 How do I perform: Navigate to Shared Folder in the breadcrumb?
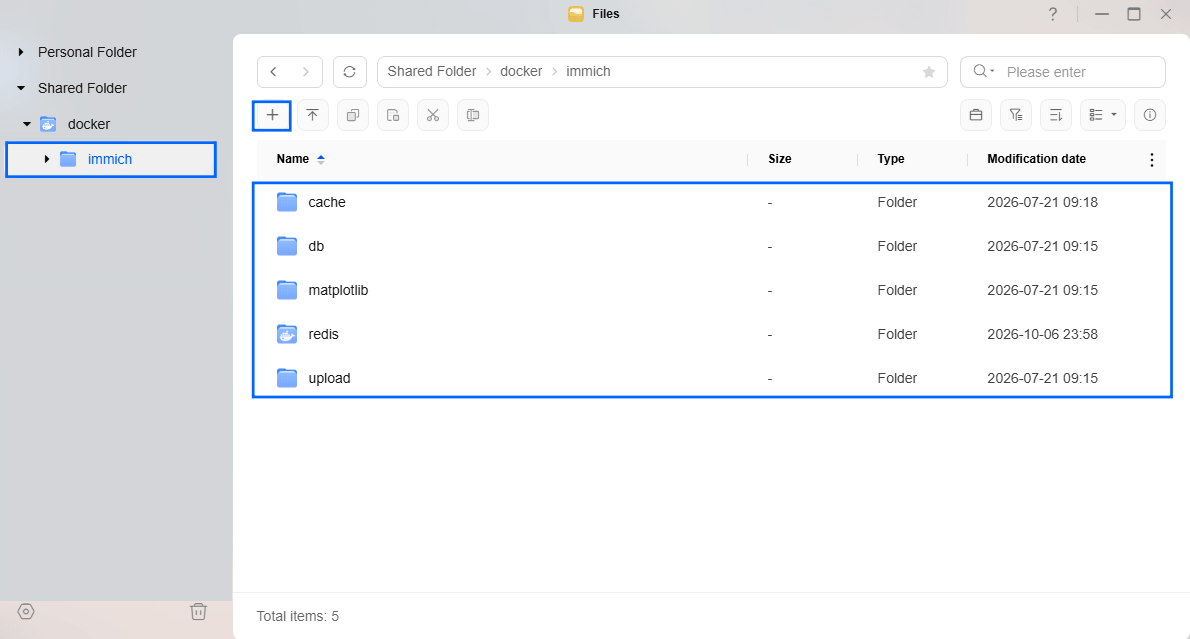[x=432, y=71]
